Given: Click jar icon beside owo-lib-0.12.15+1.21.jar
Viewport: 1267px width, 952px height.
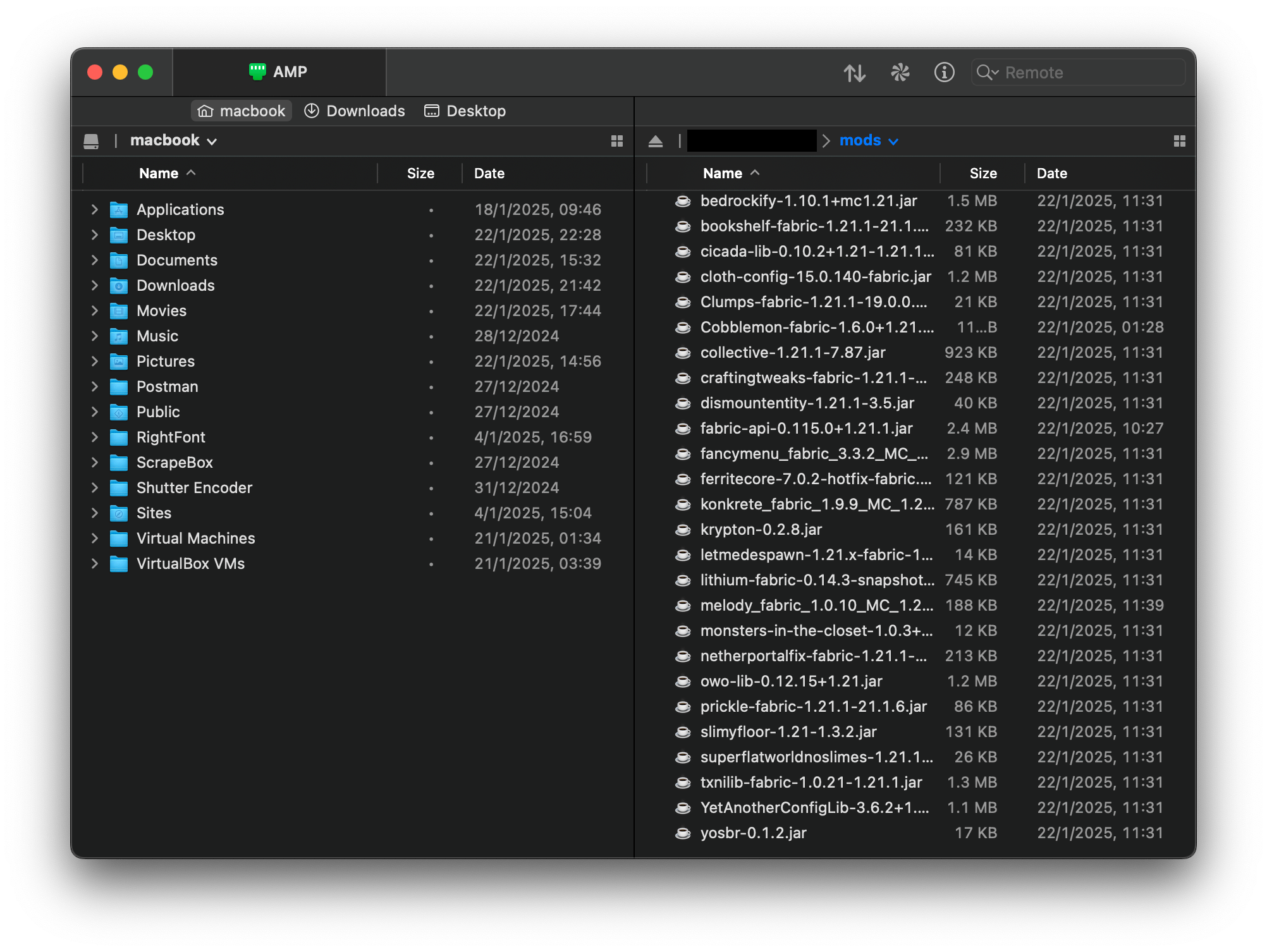Looking at the screenshot, I should (x=683, y=681).
